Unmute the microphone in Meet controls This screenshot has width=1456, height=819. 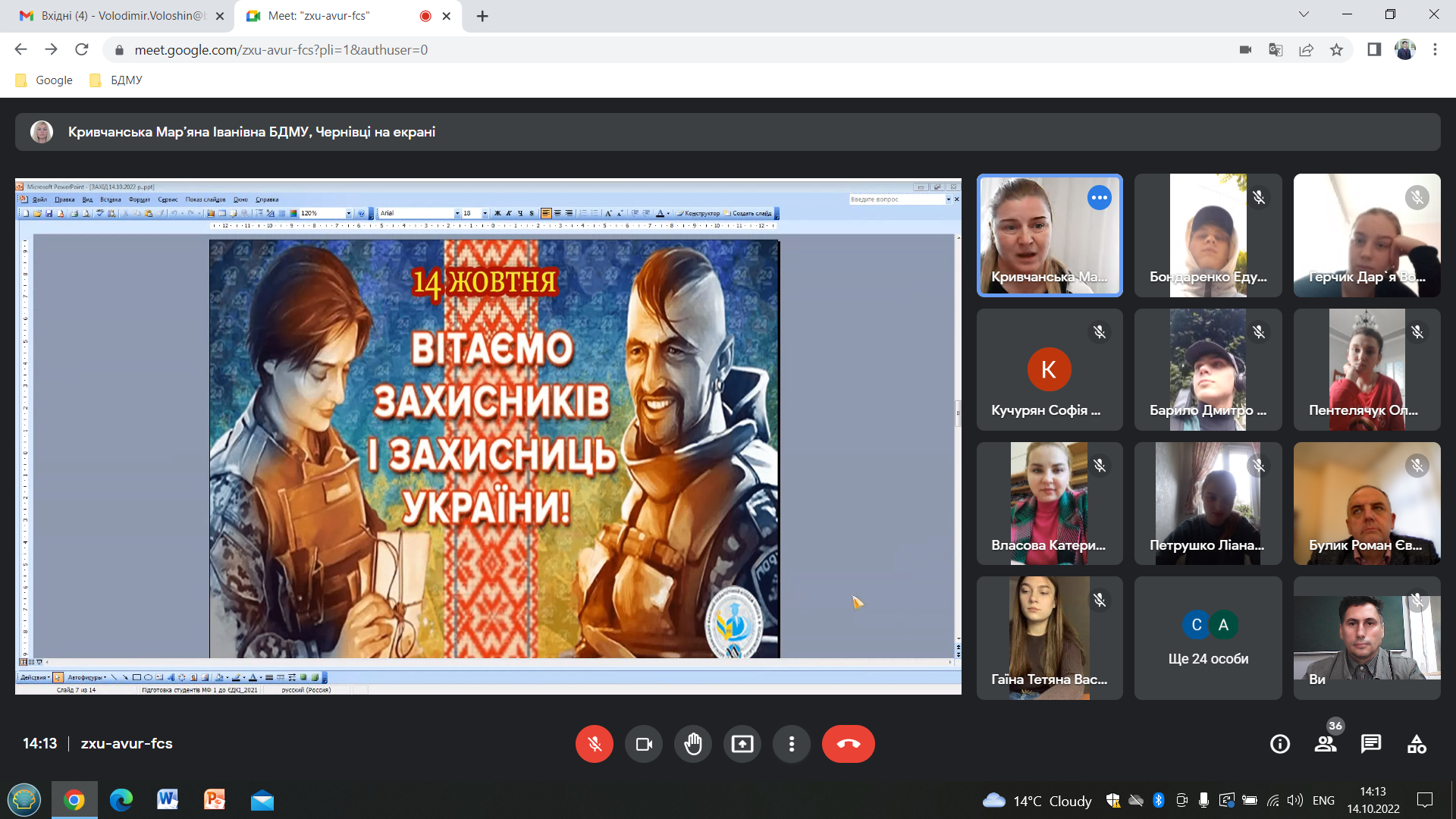click(594, 744)
